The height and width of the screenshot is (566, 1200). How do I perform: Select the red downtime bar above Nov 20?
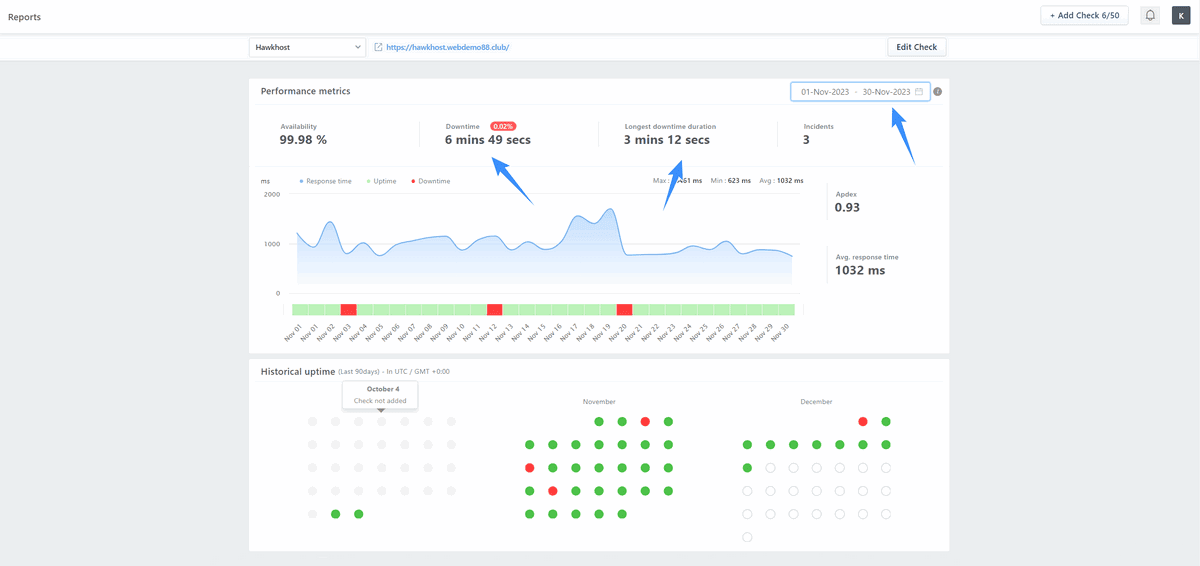pos(624,310)
